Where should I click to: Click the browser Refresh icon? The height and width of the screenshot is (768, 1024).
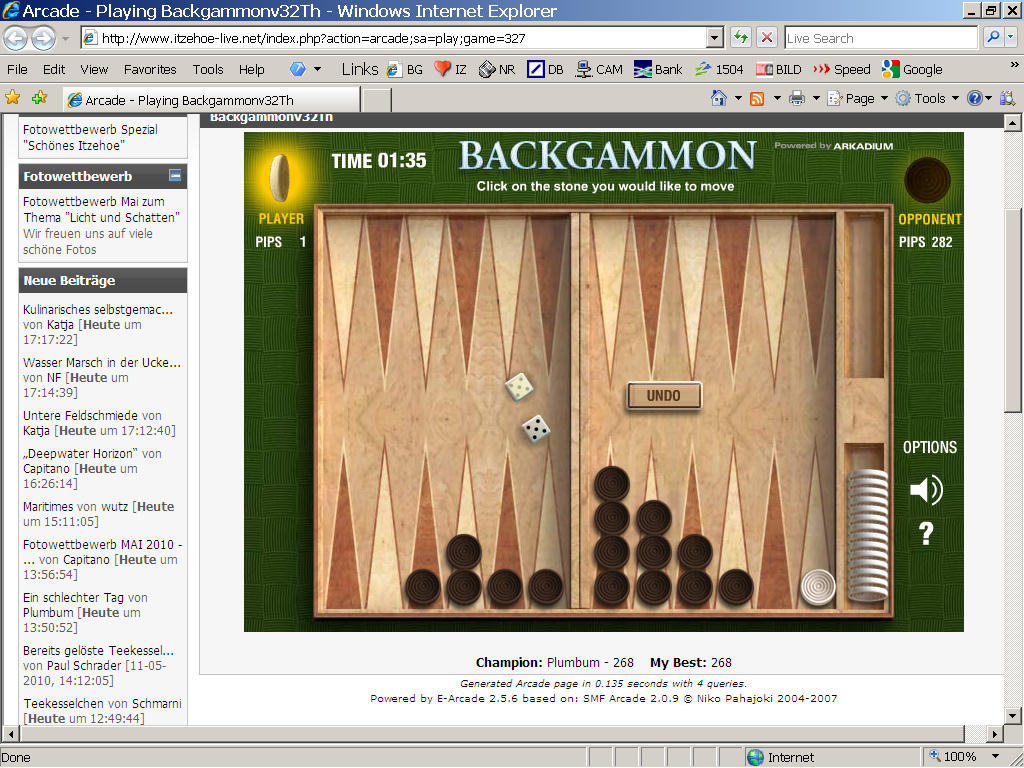coord(741,38)
